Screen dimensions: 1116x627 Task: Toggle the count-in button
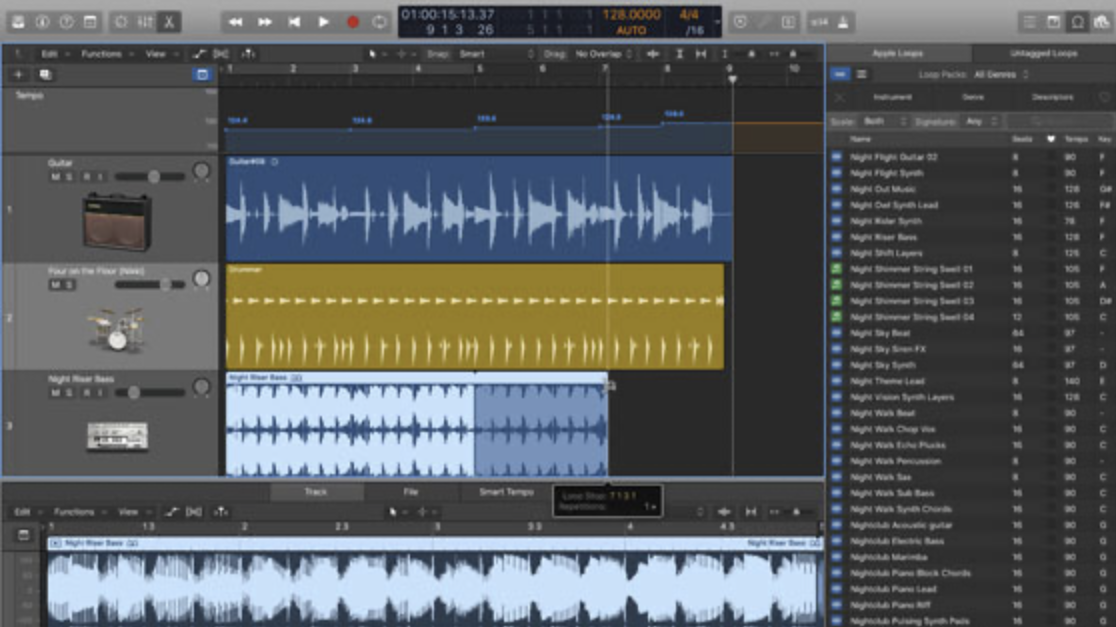[820, 22]
